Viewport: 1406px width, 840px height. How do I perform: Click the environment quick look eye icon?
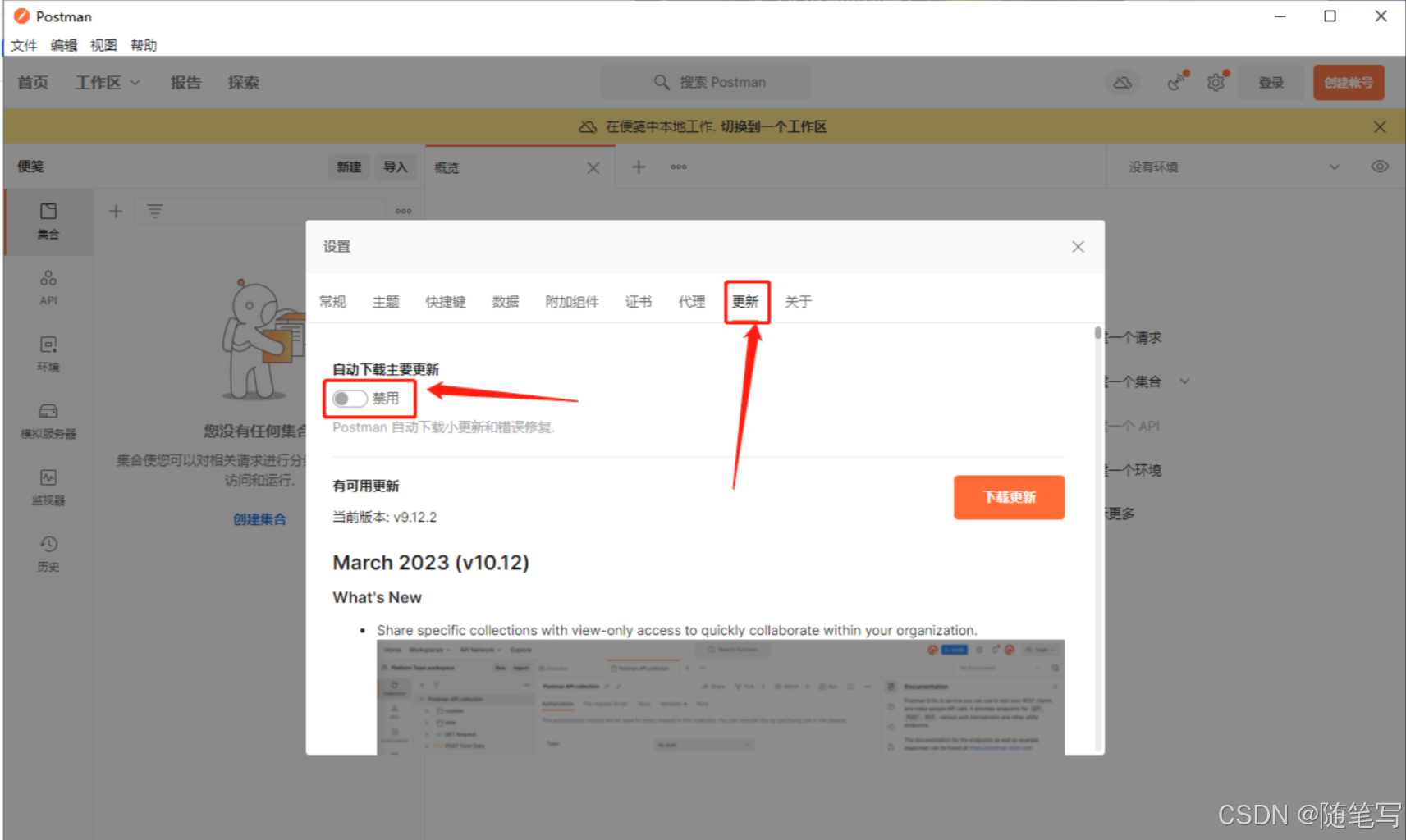[1380, 167]
